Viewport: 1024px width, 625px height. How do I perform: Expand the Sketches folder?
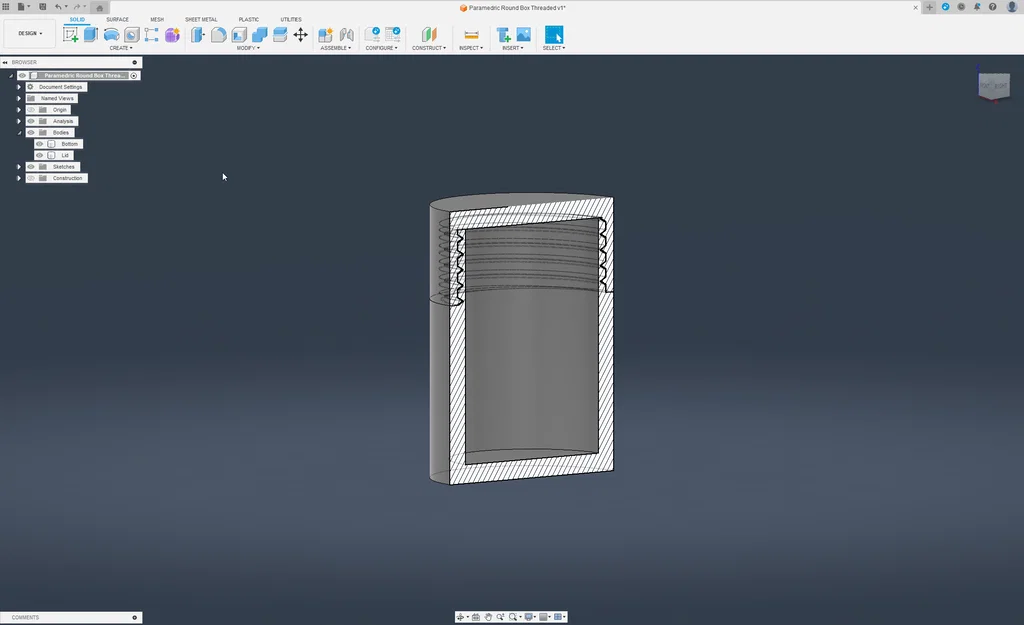click(18, 167)
